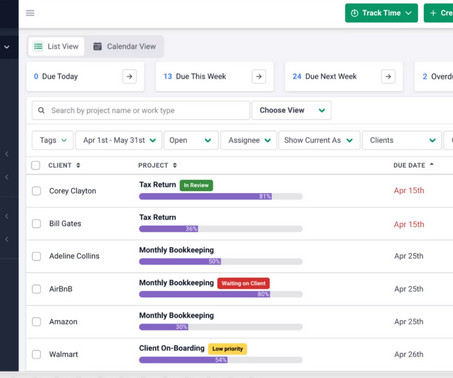The height and width of the screenshot is (378, 453).
Task: Check the Adeline Collins row checkbox
Action: coord(36,256)
